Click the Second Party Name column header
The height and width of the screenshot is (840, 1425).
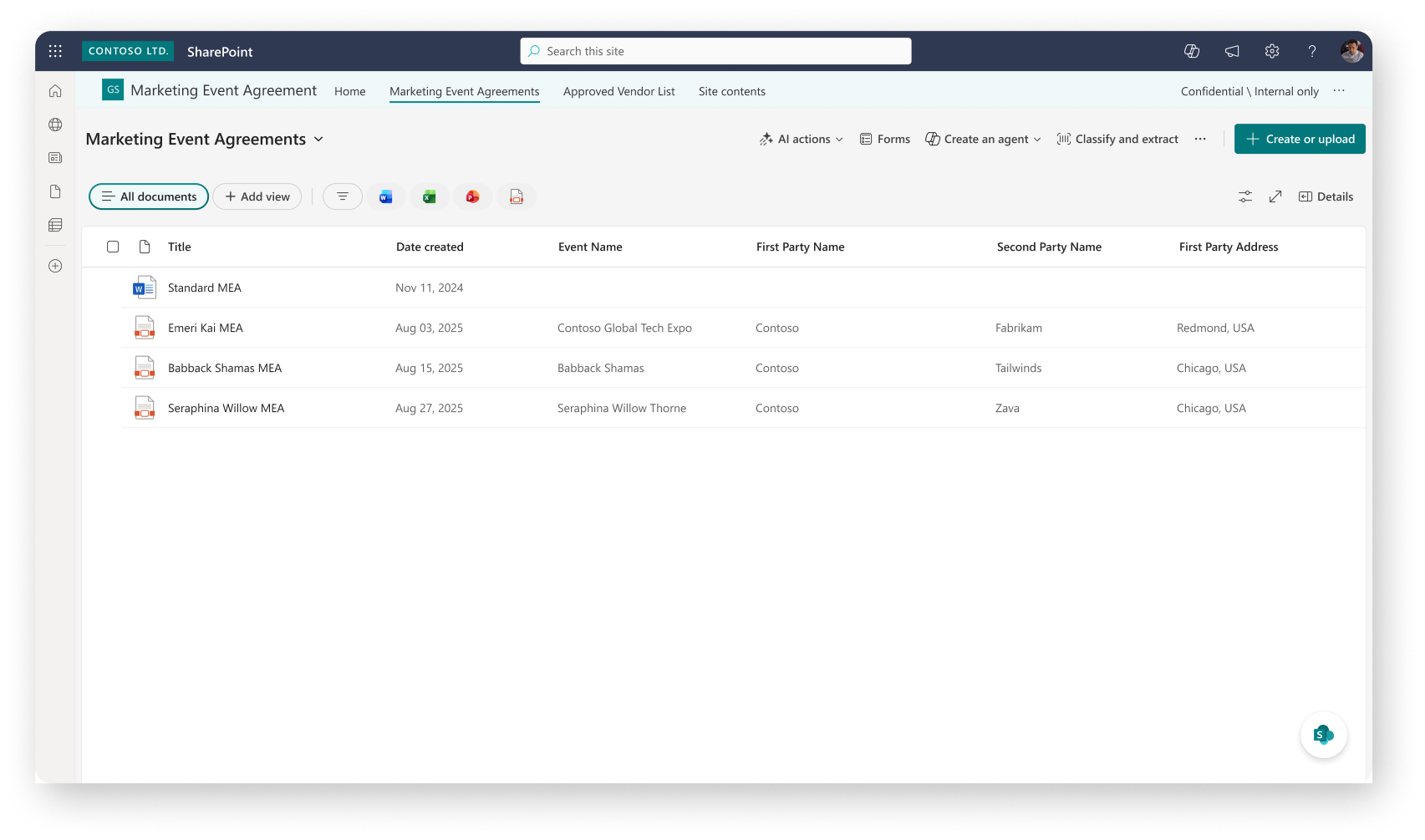[1049, 247]
